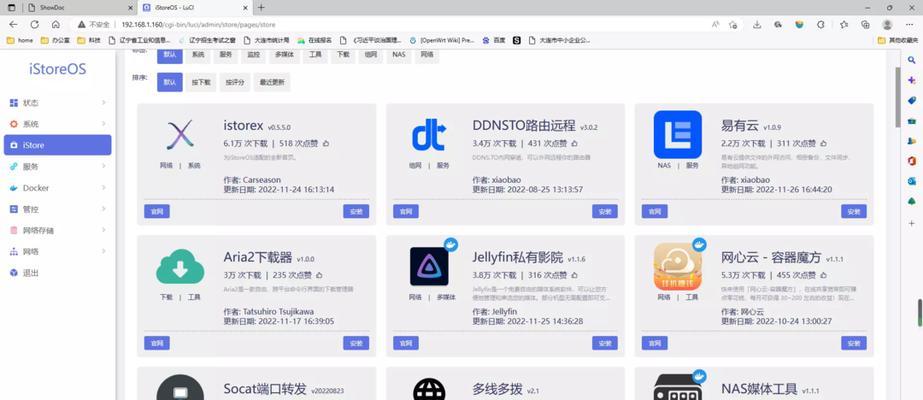Visit the 官网 link for 网心云 容器魔方
The image size is (923, 400).
[654, 343]
